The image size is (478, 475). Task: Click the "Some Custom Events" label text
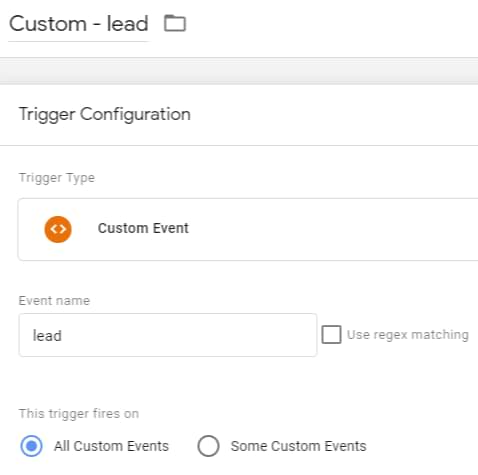pyautogui.click(x=299, y=446)
